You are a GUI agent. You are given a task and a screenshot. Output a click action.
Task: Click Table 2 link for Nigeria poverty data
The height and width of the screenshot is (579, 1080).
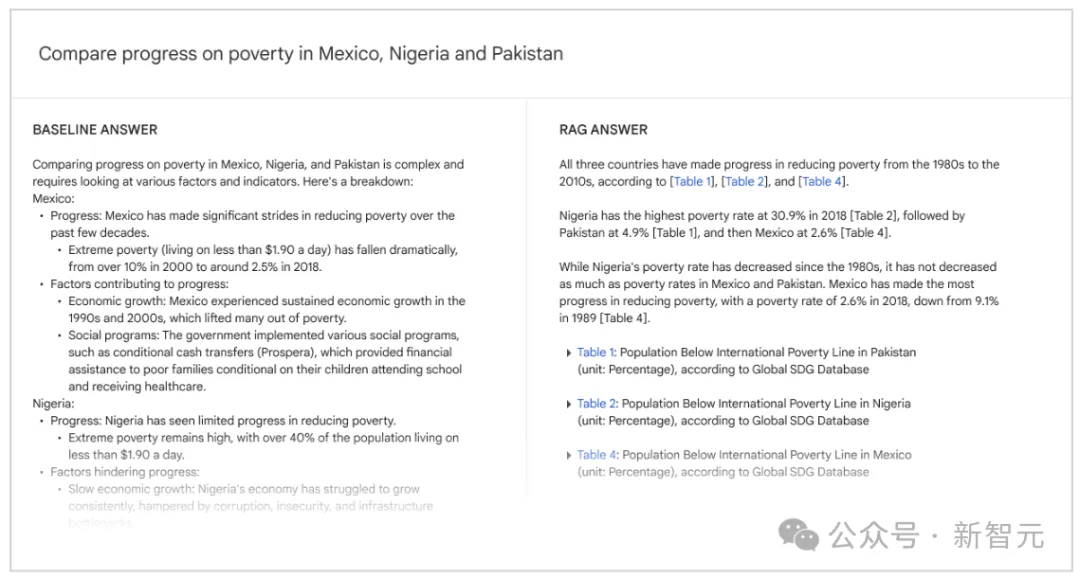(x=596, y=403)
